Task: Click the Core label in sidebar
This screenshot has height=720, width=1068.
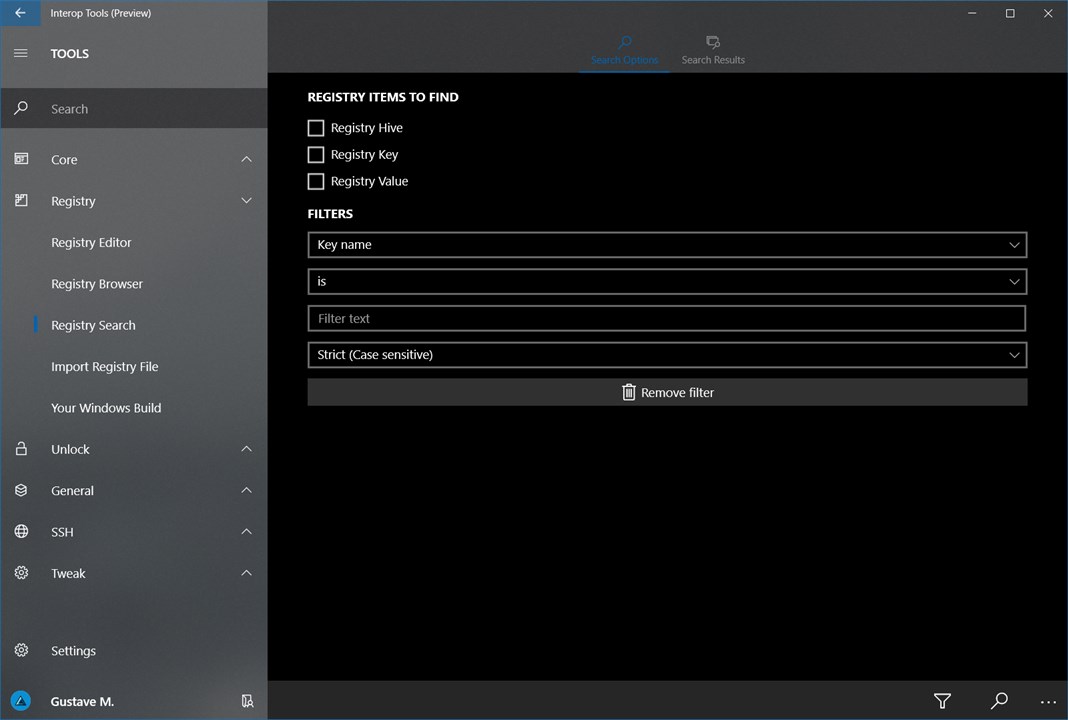Action: (x=64, y=159)
